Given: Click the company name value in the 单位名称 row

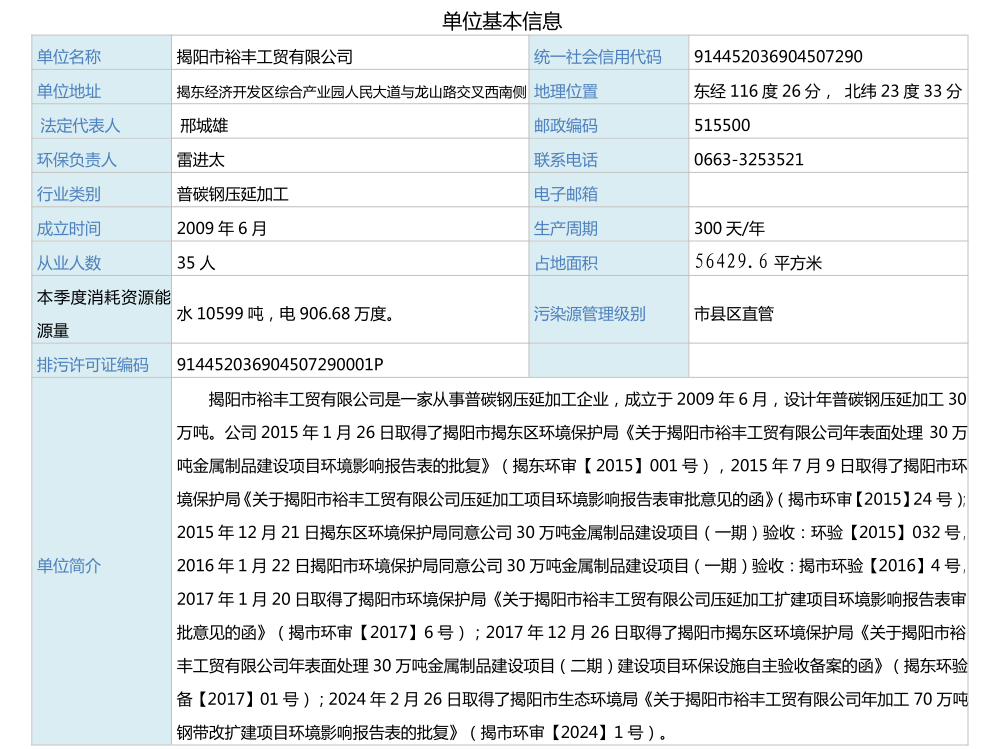Looking at the screenshot, I should [265, 57].
